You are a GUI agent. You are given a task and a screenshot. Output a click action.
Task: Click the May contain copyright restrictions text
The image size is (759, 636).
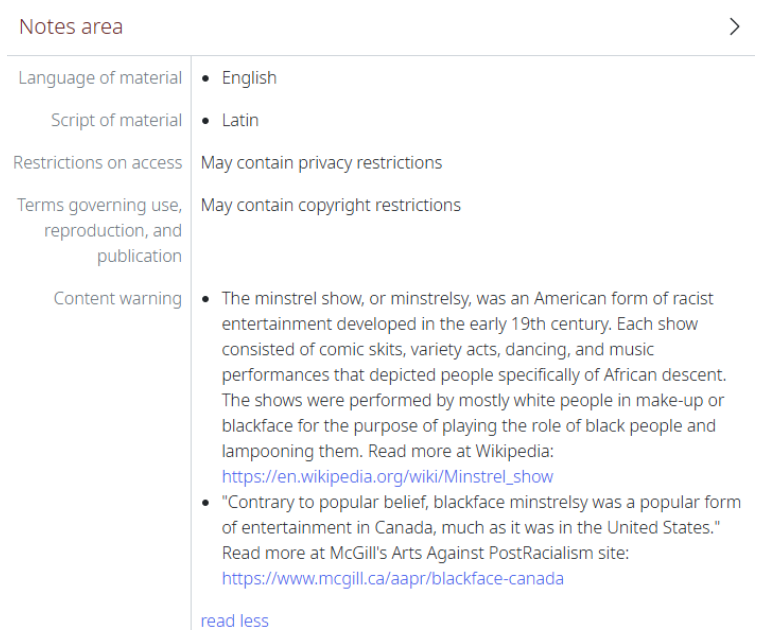click(331, 205)
